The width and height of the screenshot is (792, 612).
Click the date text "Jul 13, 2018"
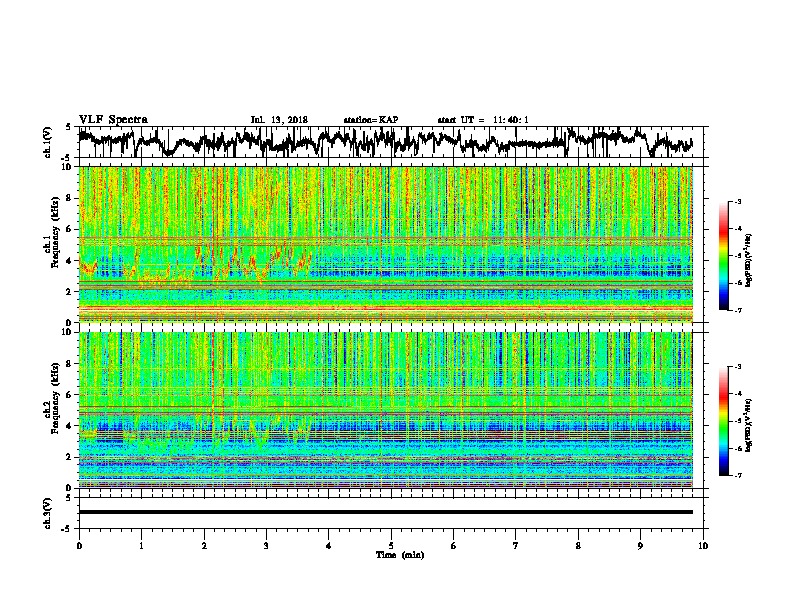pyautogui.click(x=279, y=120)
